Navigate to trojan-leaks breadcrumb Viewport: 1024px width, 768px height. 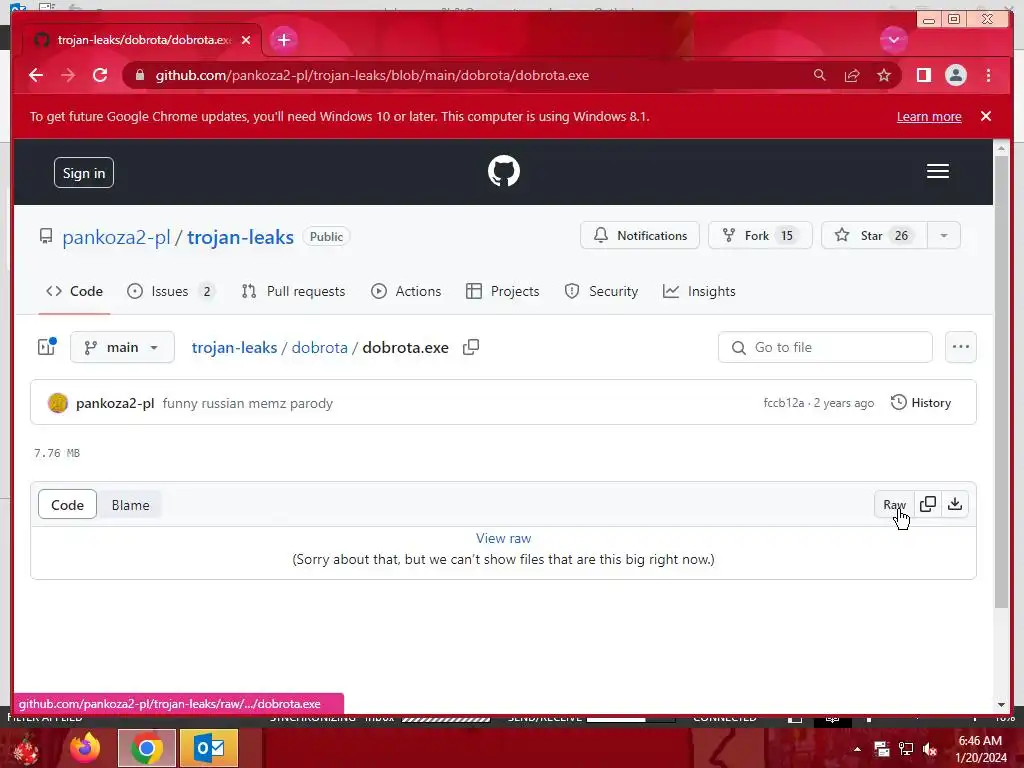point(234,347)
